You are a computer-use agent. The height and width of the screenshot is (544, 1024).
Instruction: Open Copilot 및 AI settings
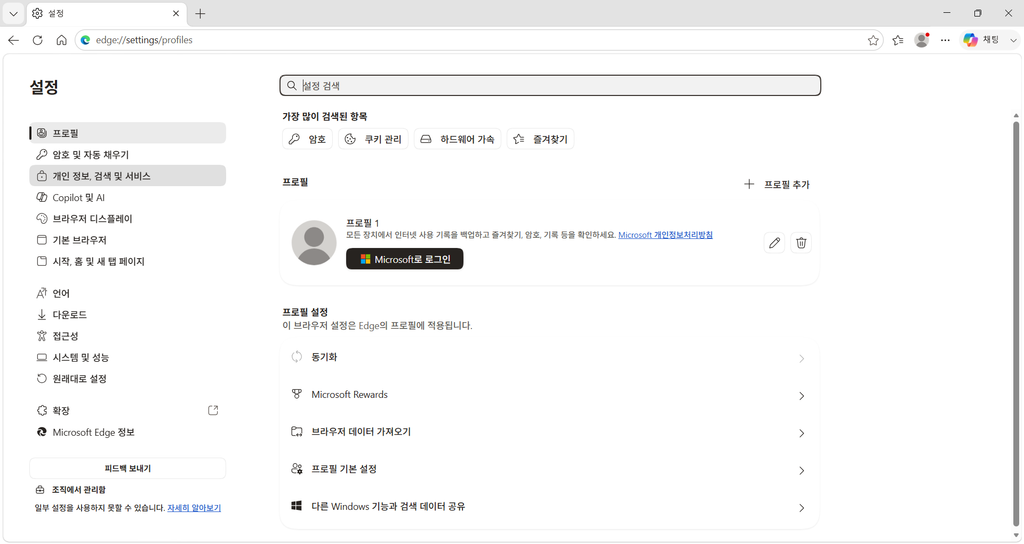(x=127, y=197)
